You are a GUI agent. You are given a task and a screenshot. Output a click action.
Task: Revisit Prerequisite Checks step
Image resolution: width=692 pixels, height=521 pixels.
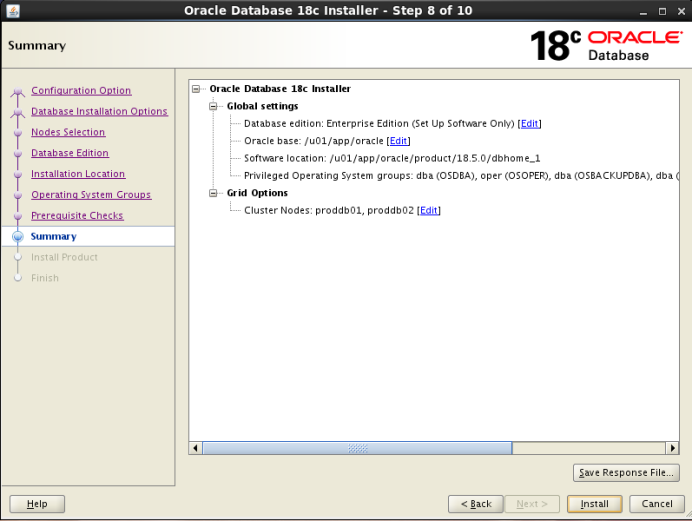pos(77,216)
